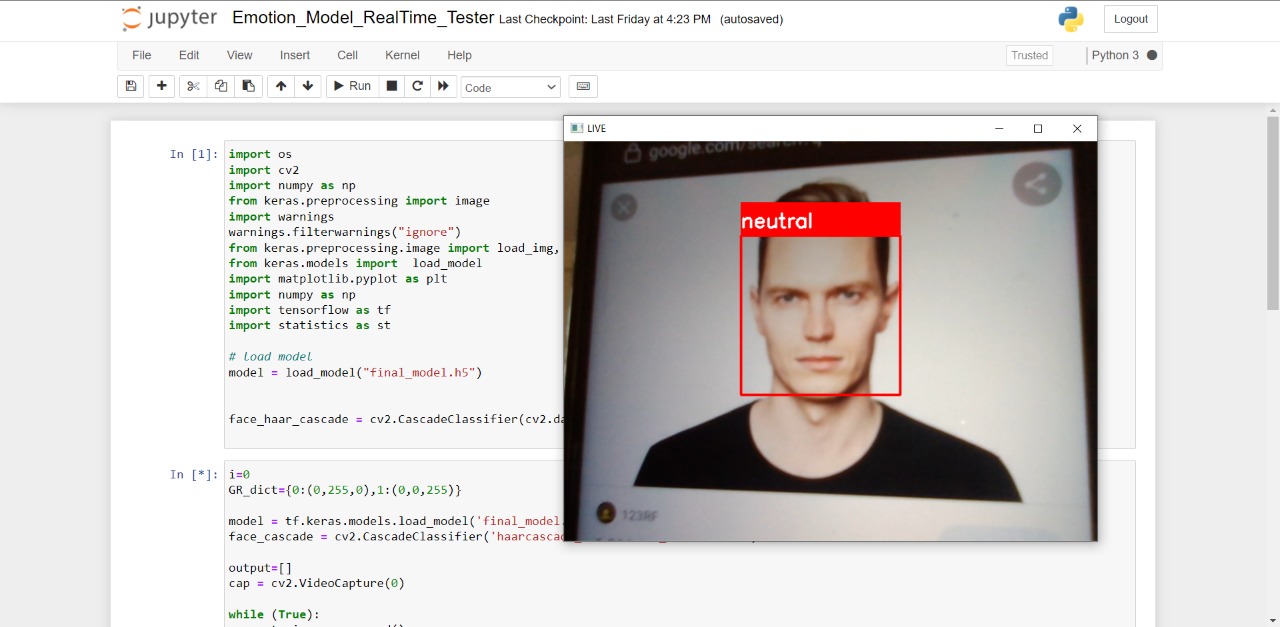The width and height of the screenshot is (1280, 627).
Task: Click the page vertical scrollbar thumb
Action: point(1272,213)
